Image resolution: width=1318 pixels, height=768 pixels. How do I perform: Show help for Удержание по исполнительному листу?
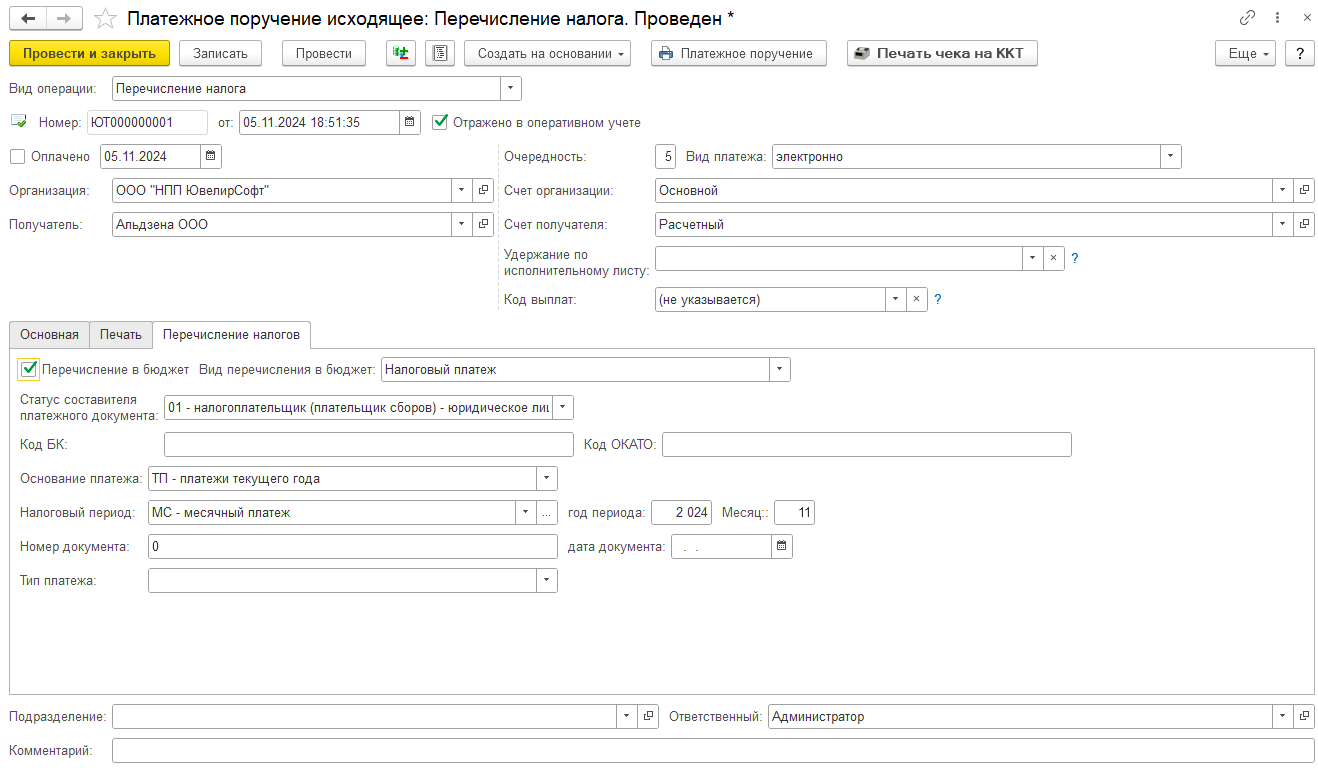pyautogui.click(x=1075, y=258)
